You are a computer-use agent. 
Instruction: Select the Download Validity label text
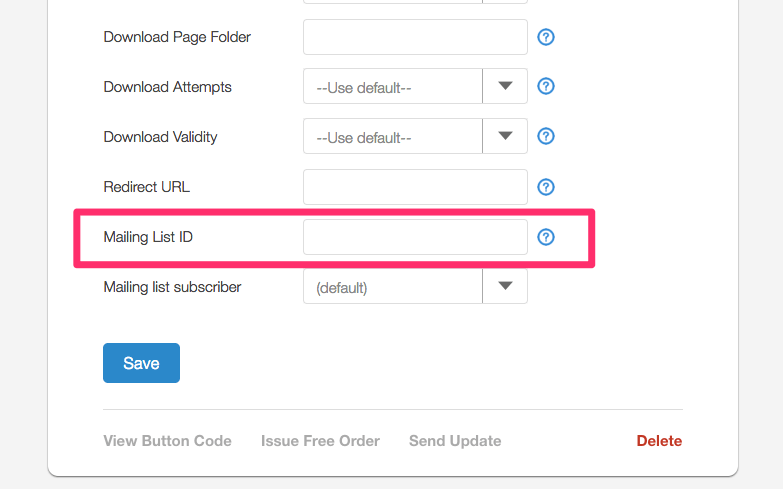[x=160, y=137]
